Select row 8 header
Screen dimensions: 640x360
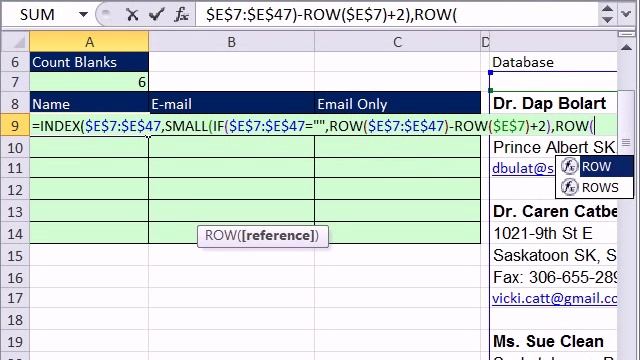click(16, 104)
